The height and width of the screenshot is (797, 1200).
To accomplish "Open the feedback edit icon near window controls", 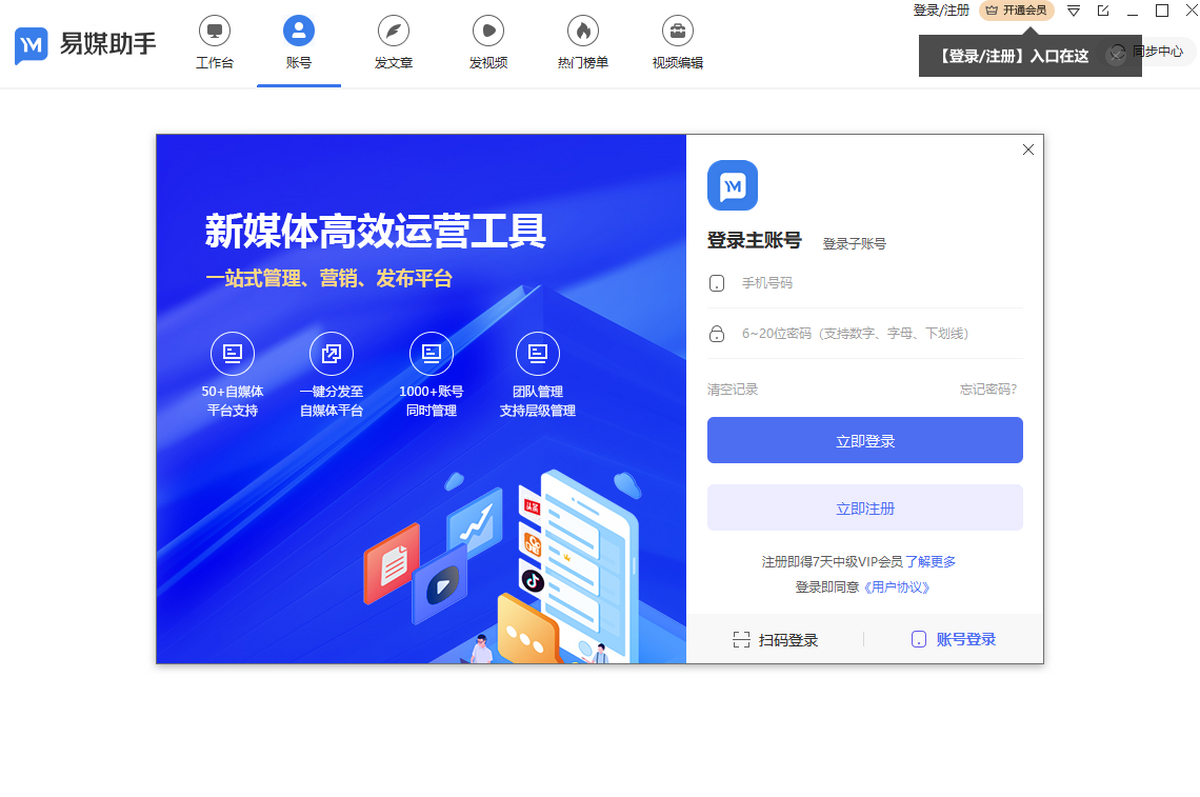I will tap(1103, 11).
